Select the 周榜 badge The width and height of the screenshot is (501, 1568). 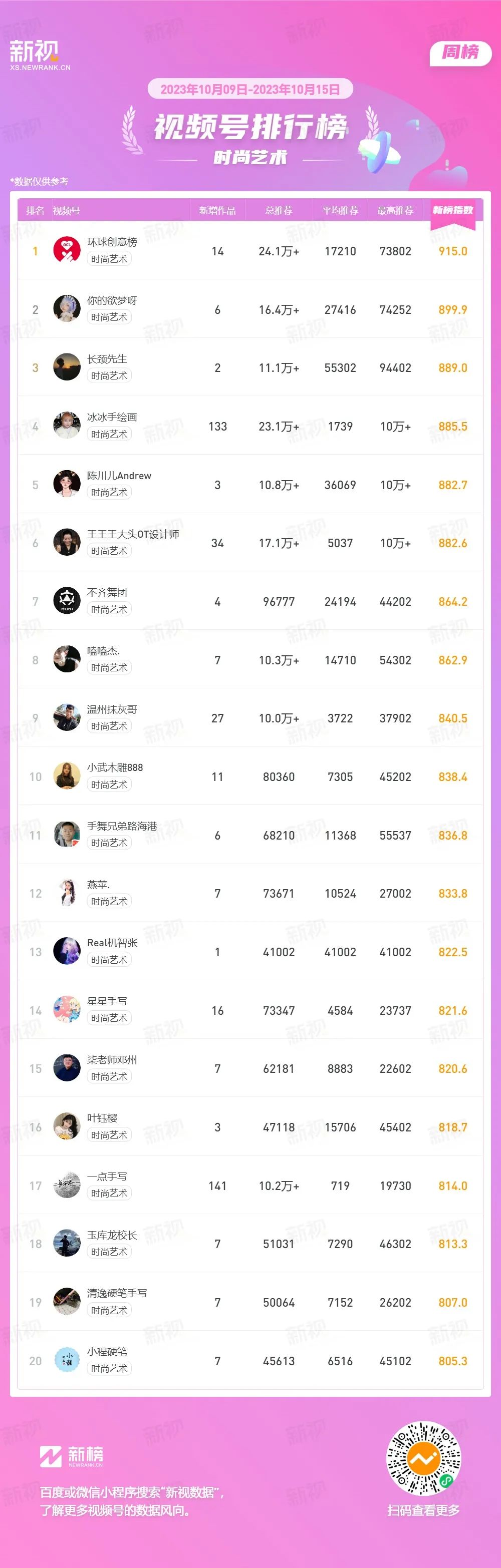(460, 53)
